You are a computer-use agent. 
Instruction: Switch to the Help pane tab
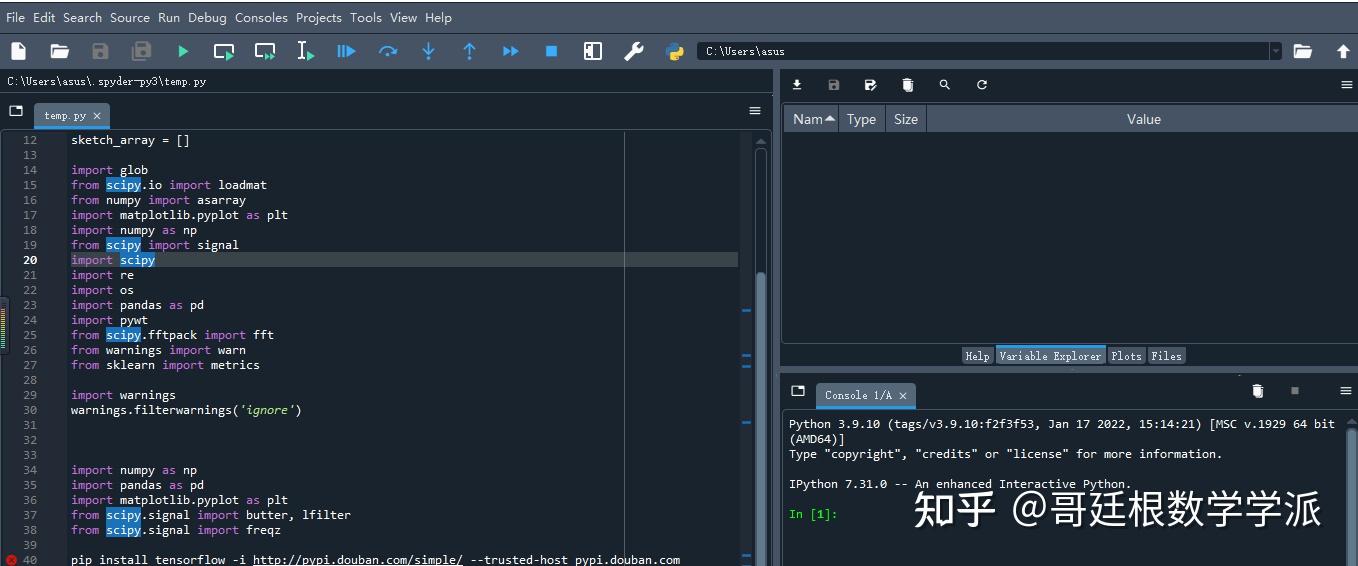coord(977,356)
